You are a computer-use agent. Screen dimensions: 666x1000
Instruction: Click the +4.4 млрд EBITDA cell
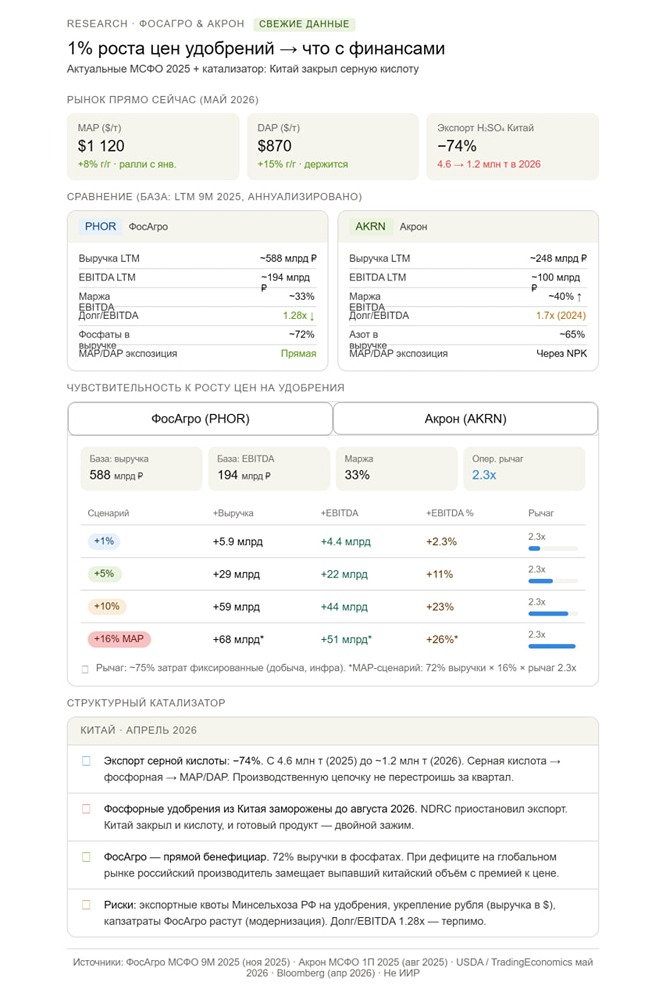point(345,542)
